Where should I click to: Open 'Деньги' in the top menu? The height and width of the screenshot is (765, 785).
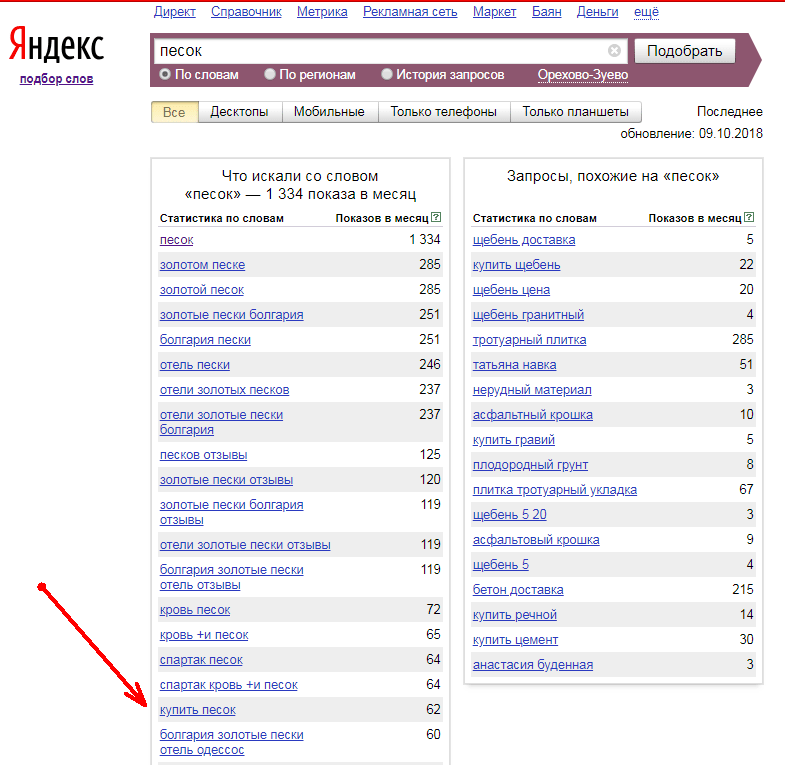(x=597, y=12)
